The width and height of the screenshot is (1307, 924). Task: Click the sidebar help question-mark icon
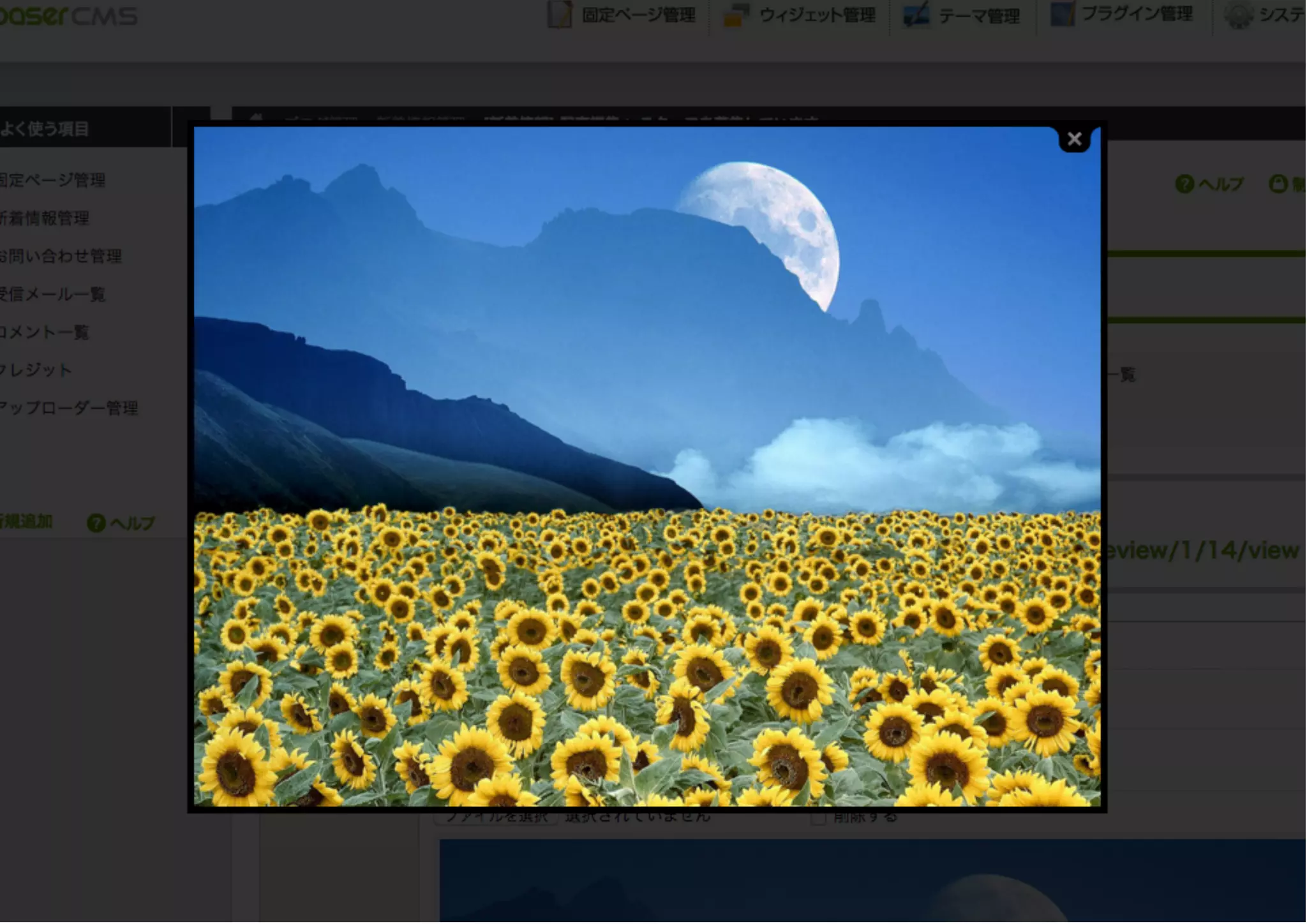click(96, 523)
